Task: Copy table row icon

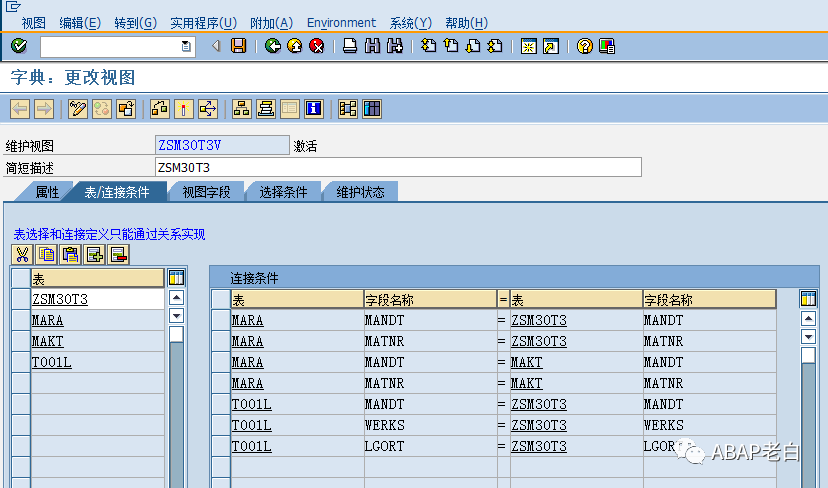Action: (x=46, y=255)
